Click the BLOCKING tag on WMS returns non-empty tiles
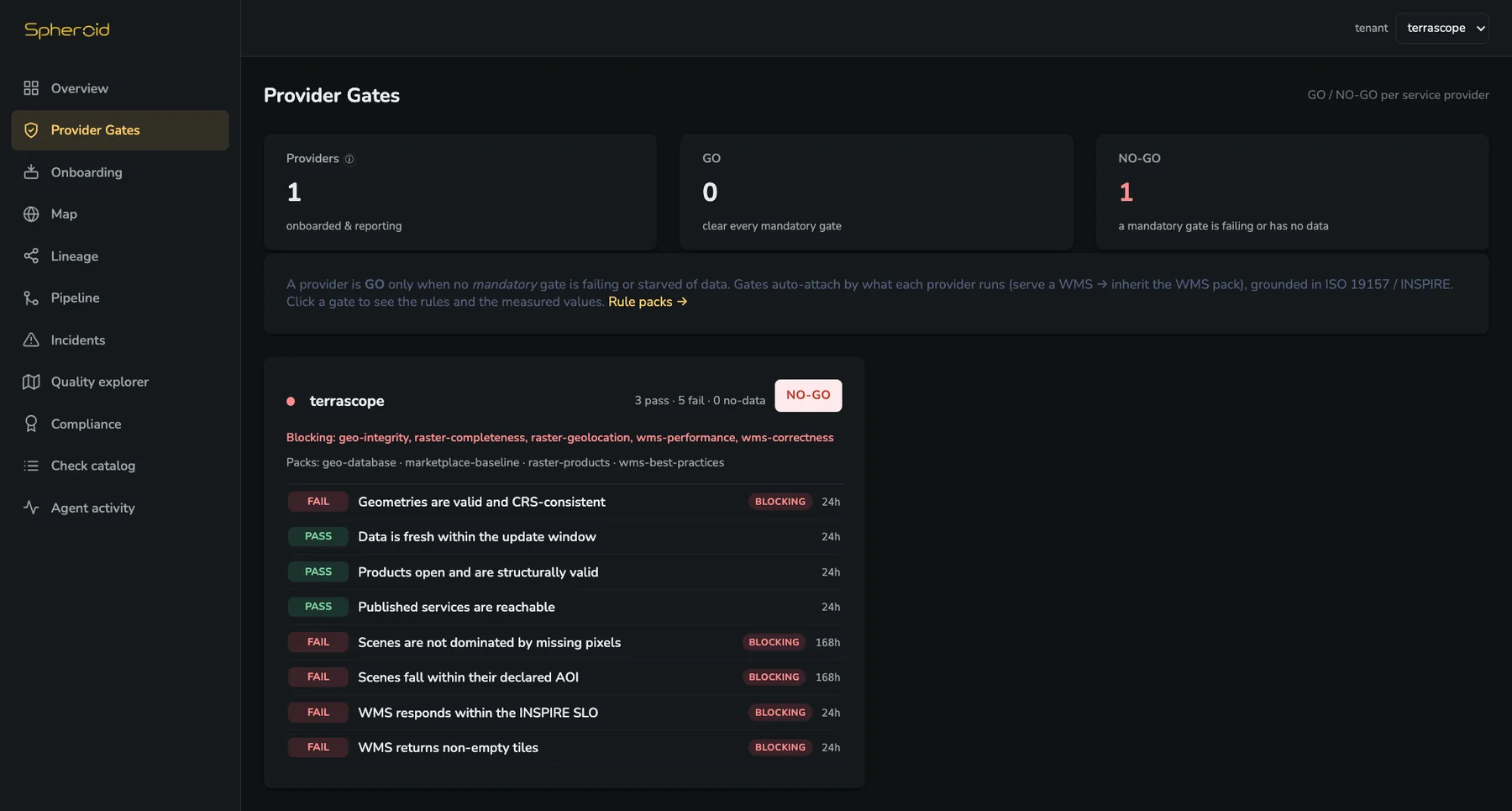This screenshot has width=1512, height=811. (x=780, y=747)
